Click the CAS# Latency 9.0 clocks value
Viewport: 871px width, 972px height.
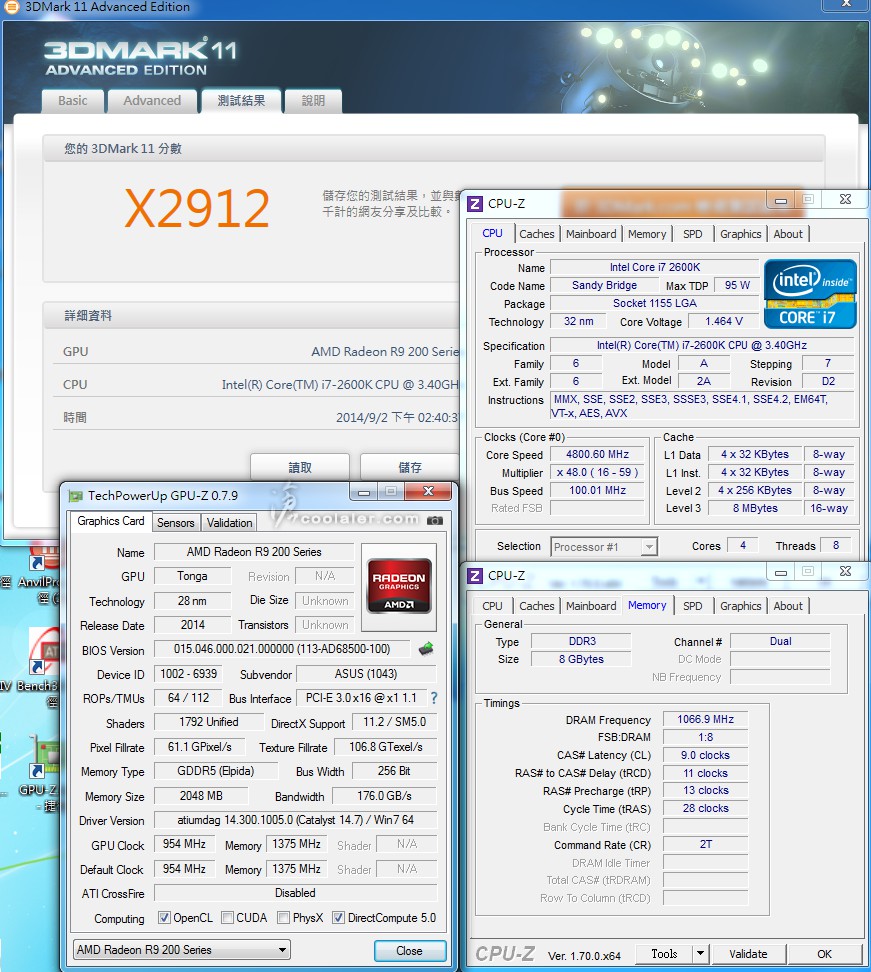pos(705,755)
